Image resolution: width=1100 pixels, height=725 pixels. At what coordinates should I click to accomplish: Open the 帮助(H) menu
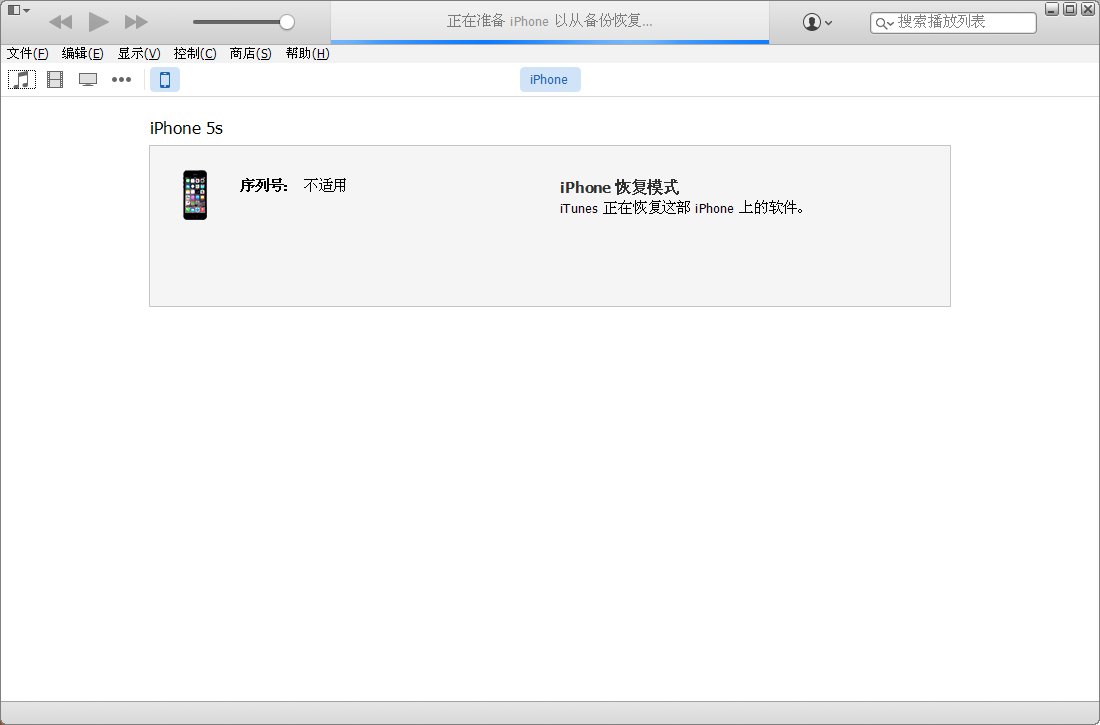[307, 54]
